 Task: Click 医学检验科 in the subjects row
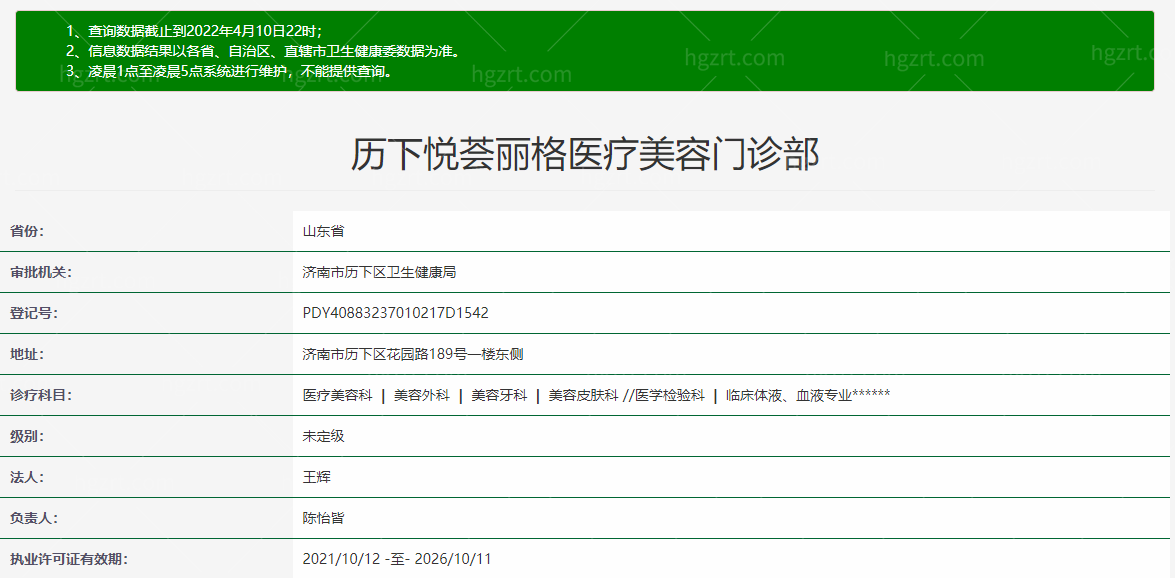[x=670, y=395]
